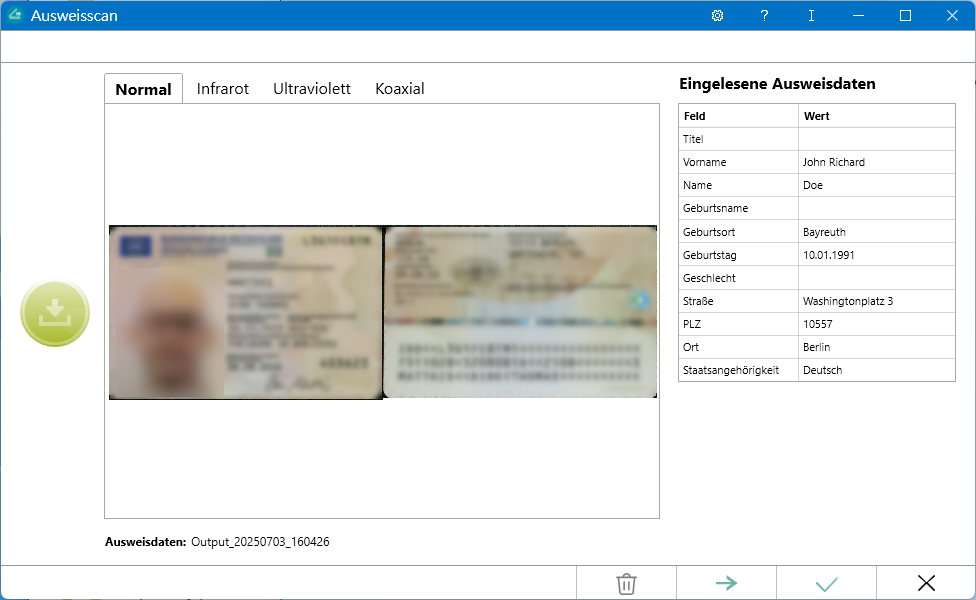The width and height of the screenshot is (976, 600).
Task: Click the Ausweisscan app logo icon
Action: pos(15,15)
